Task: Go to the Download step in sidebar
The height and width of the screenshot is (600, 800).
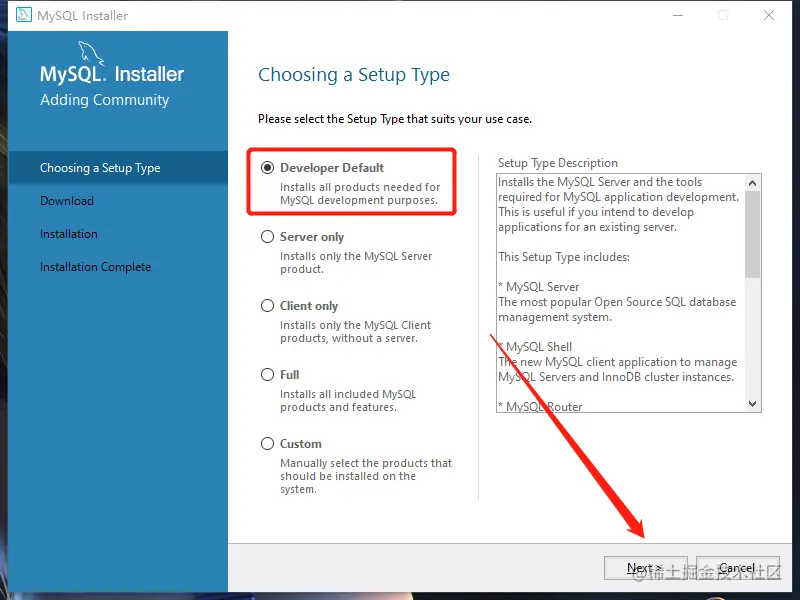Action: tap(67, 201)
